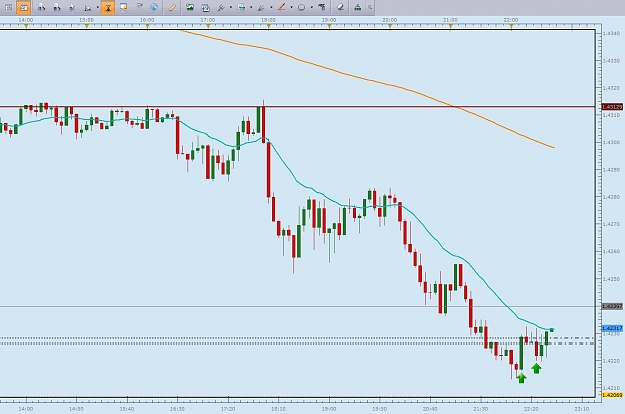The image size is (625, 414).
Task: Click the yellow marker under 22:00 on top axis
Action: click(511, 26)
